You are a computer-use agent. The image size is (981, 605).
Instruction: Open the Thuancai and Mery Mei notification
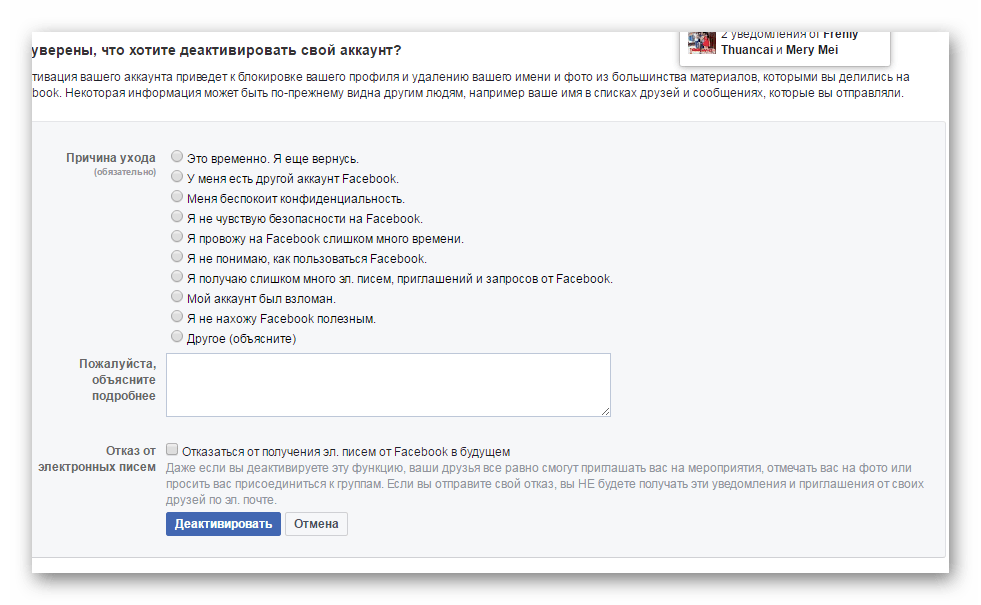pos(788,43)
